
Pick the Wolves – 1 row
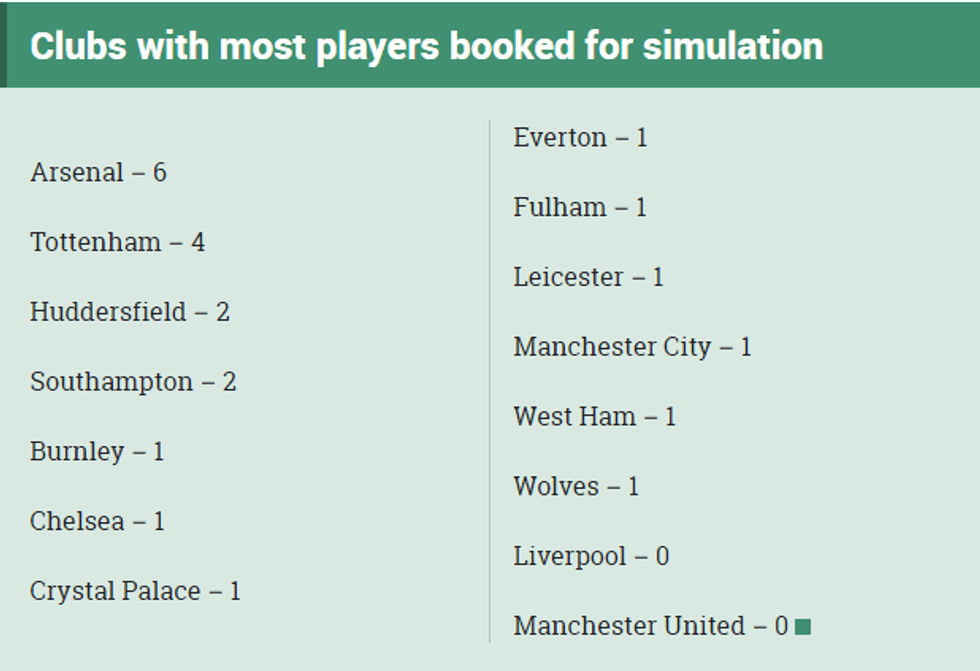pyautogui.click(x=576, y=487)
